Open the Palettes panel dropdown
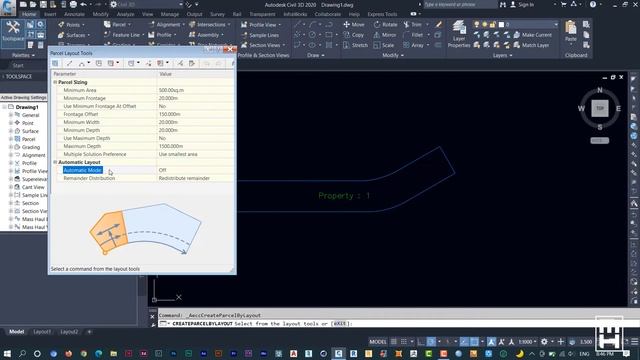640x360 pixels. tap(23, 55)
